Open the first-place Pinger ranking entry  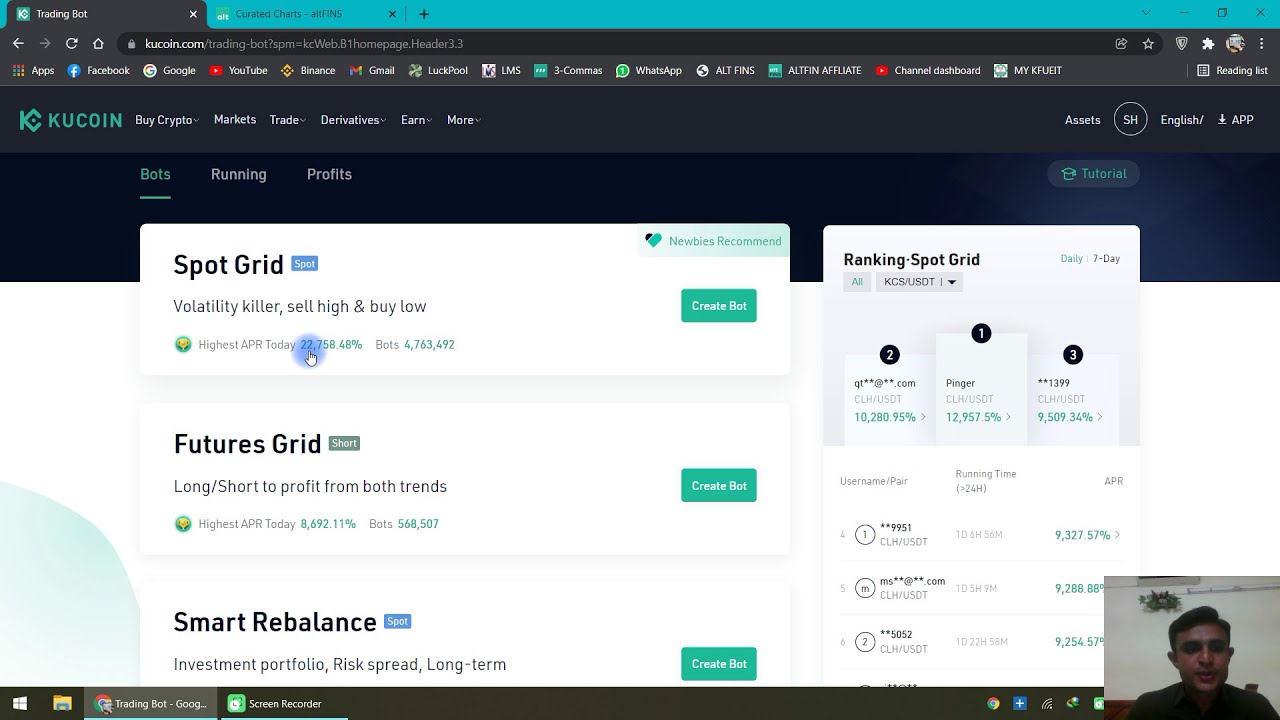pos(981,390)
